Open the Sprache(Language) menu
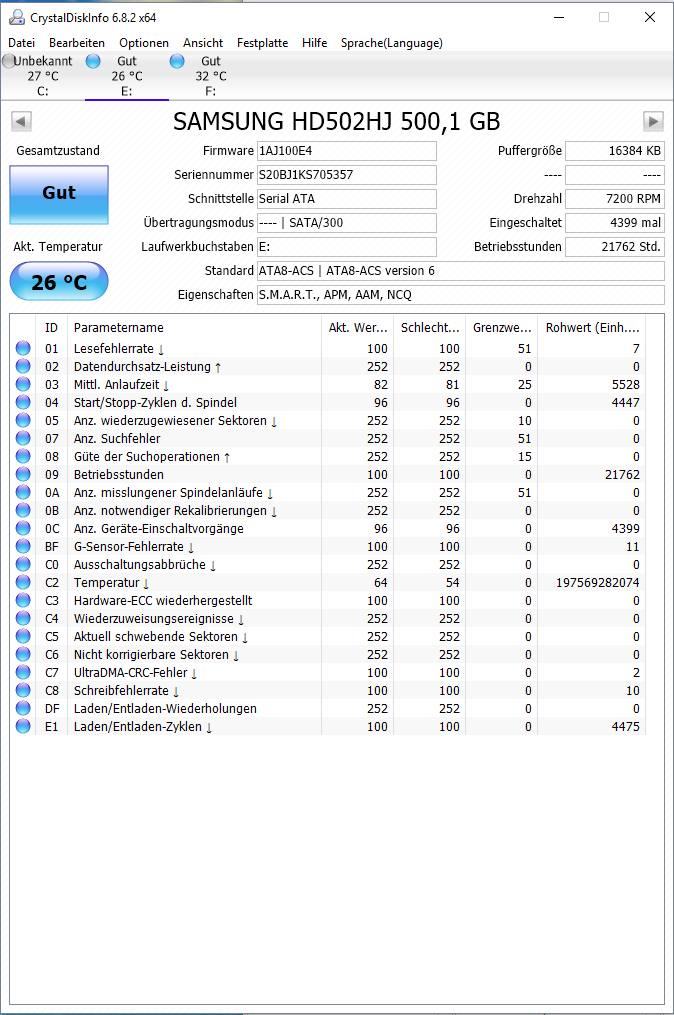Image resolution: width=674 pixels, height=1015 pixels. [392, 43]
